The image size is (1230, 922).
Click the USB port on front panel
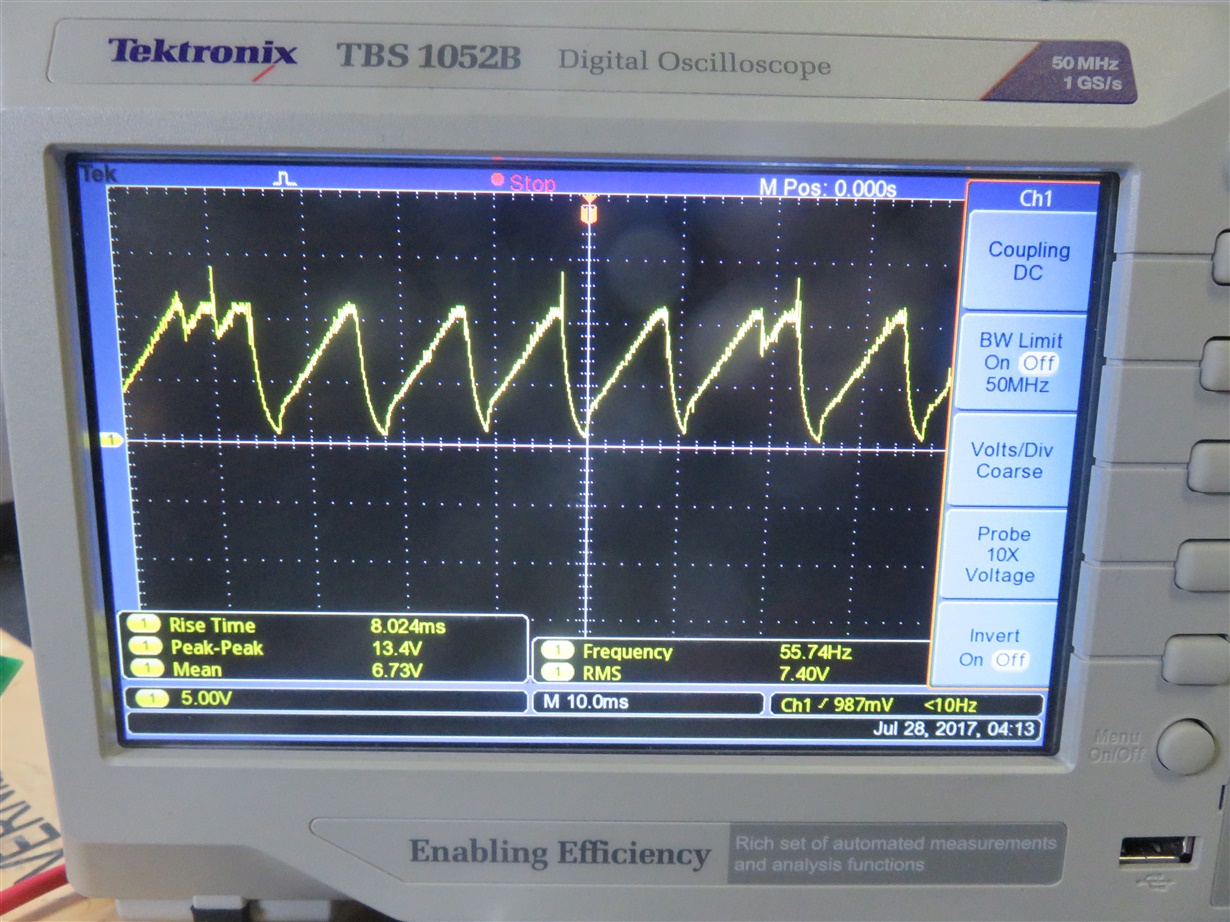click(1156, 851)
